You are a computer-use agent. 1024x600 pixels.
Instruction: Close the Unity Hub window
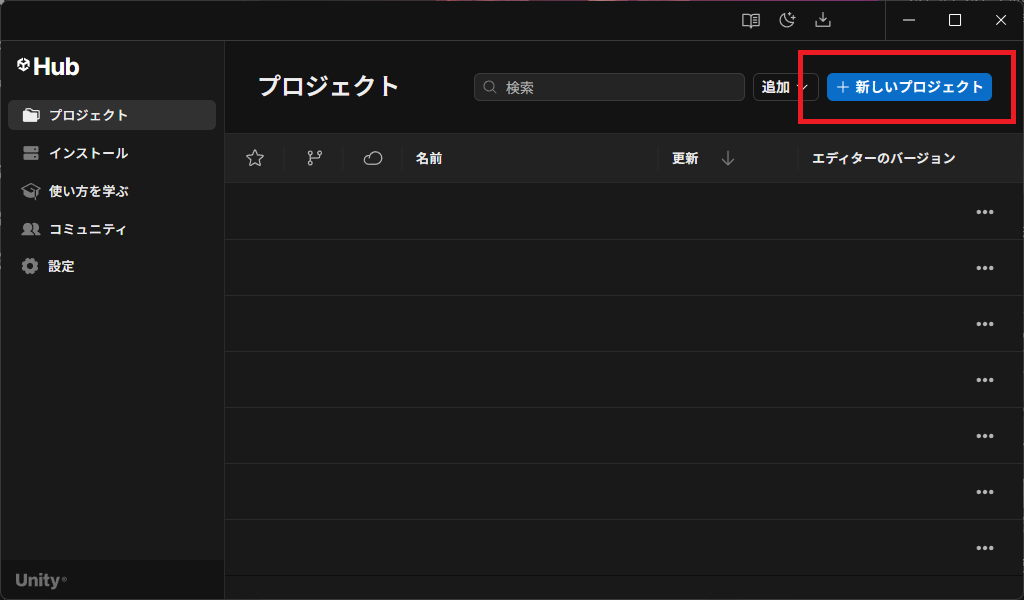point(1000,20)
